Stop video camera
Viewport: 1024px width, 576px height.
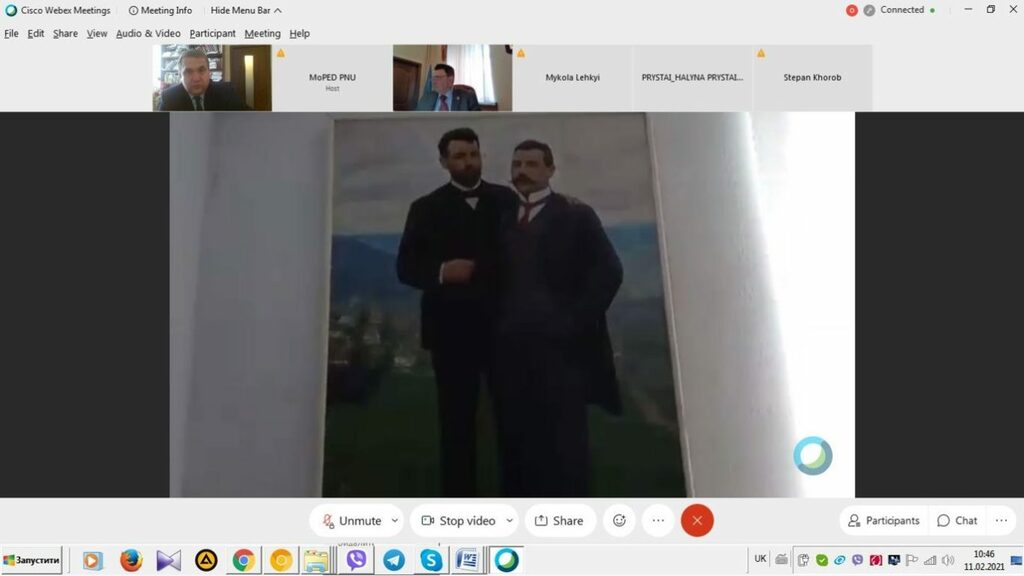click(x=458, y=521)
